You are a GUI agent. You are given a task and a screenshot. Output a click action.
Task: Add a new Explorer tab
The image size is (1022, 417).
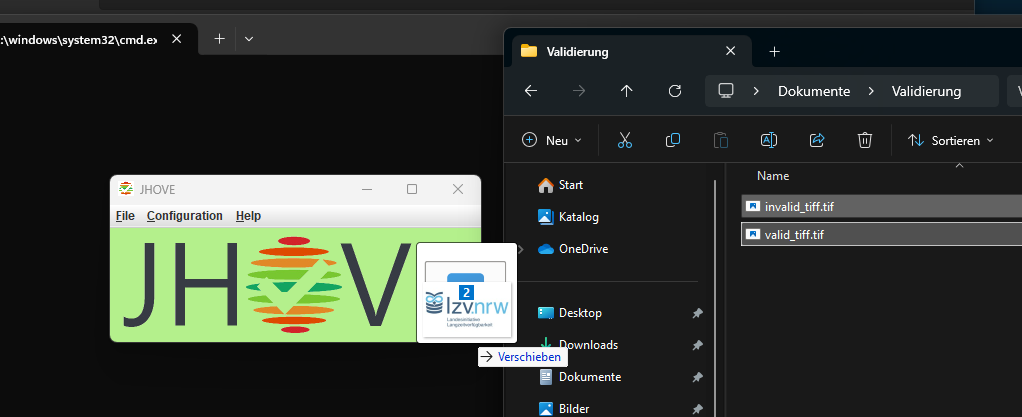click(x=774, y=51)
